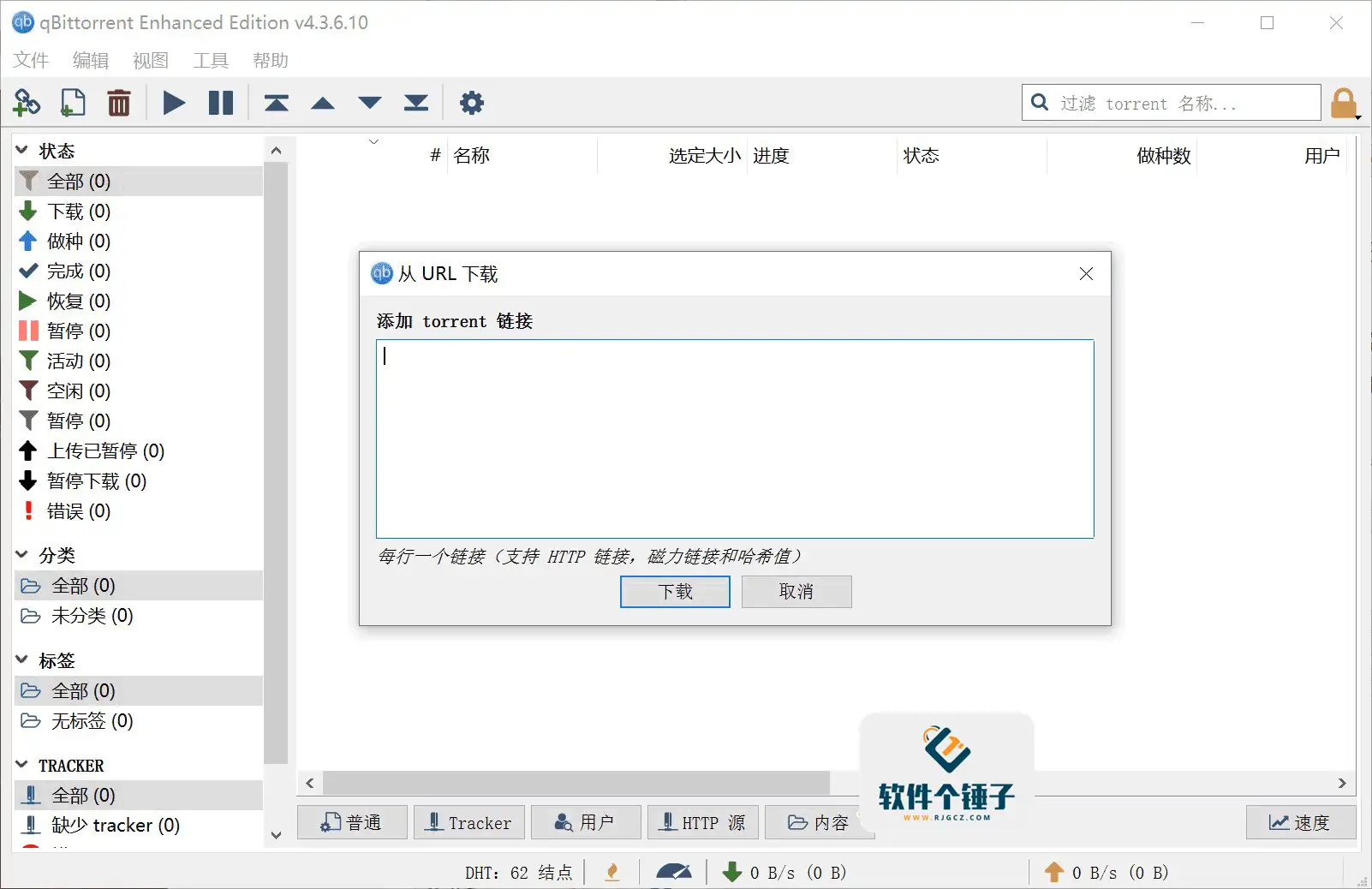Collapse the 分类 sidebar section
The image size is (1372, 889).
click(23, 555)
